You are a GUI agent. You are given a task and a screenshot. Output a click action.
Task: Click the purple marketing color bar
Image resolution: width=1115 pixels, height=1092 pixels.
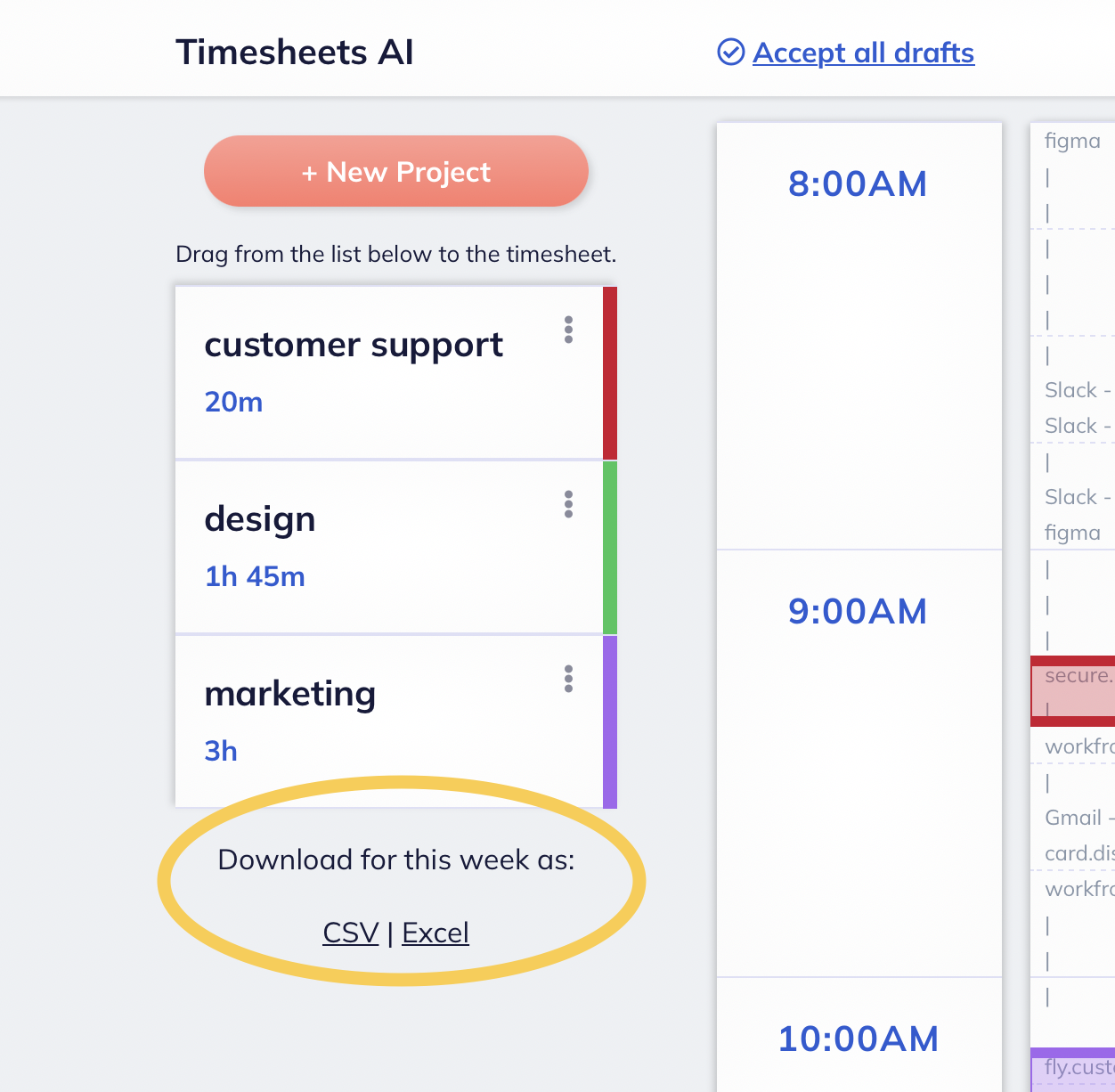tap(610, 721)
